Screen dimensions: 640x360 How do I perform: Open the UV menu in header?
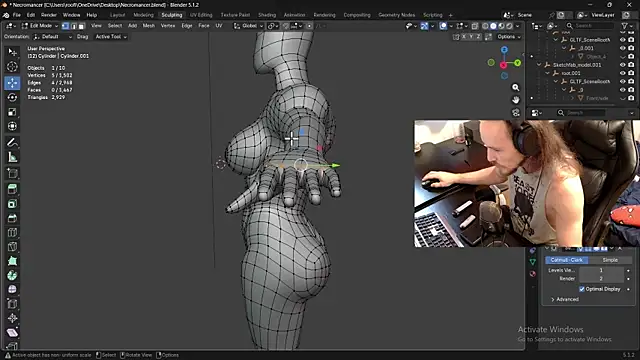(x=219, y=26)
